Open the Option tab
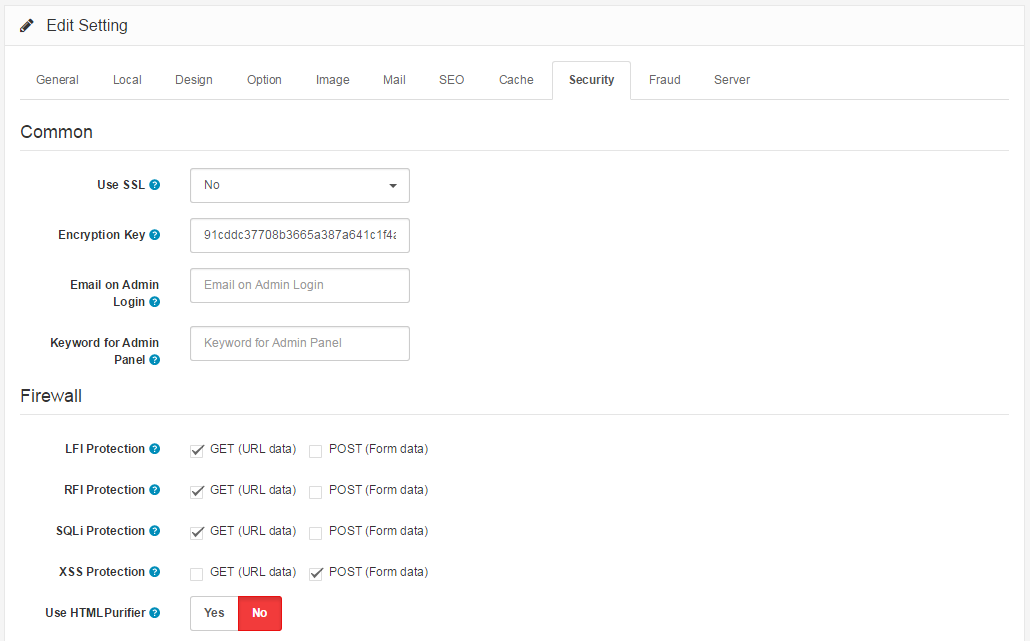Viewport: 1030px width, 641px height. coord(264,80)
